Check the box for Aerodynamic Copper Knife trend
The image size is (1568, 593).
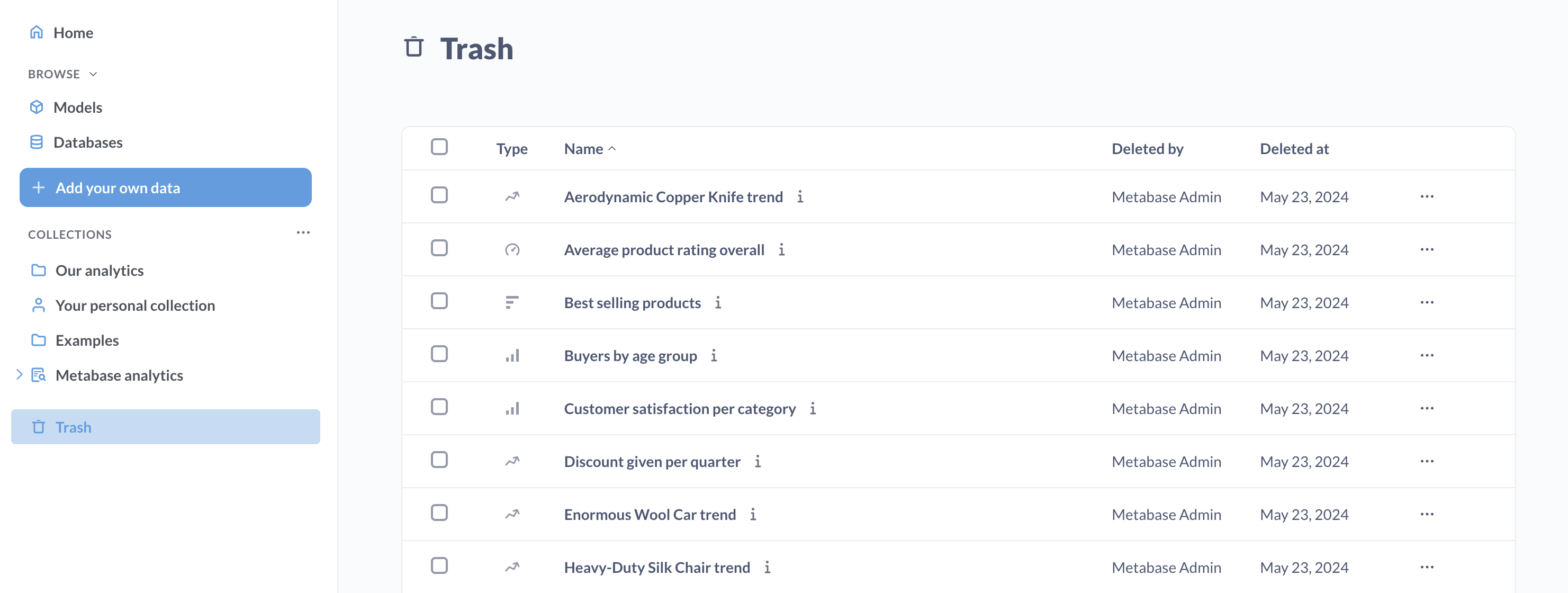(439, 195)
